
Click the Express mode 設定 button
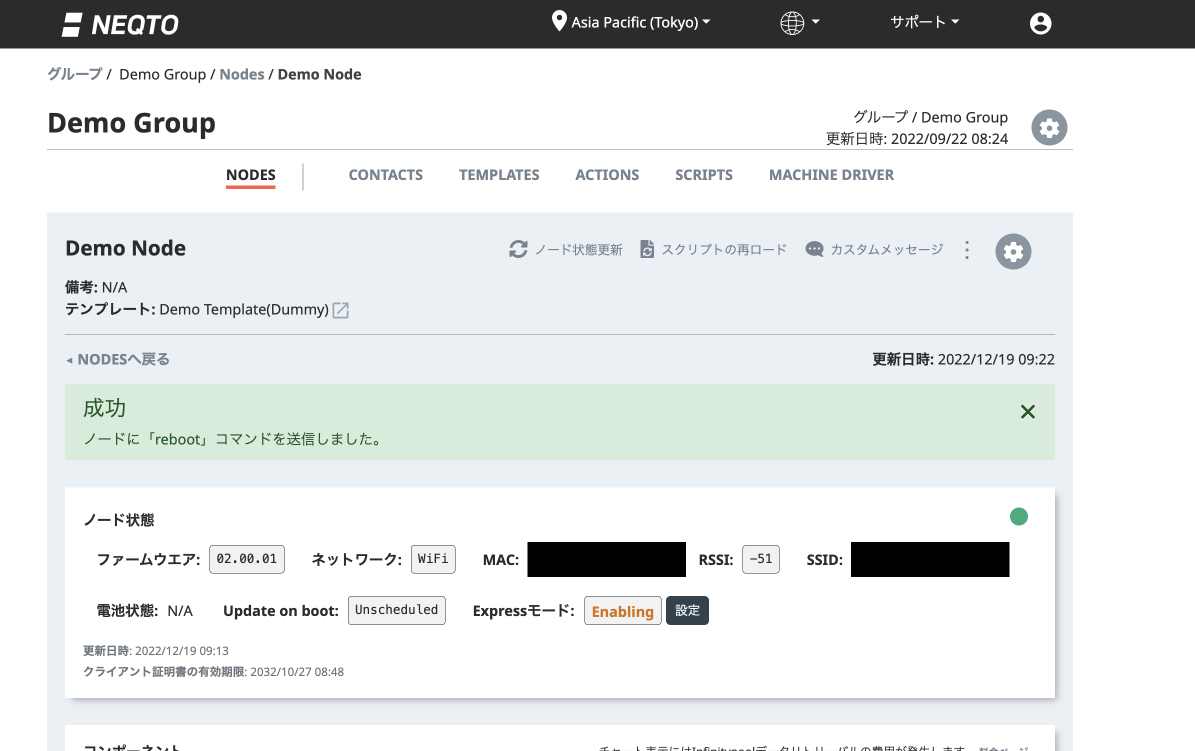687,611
